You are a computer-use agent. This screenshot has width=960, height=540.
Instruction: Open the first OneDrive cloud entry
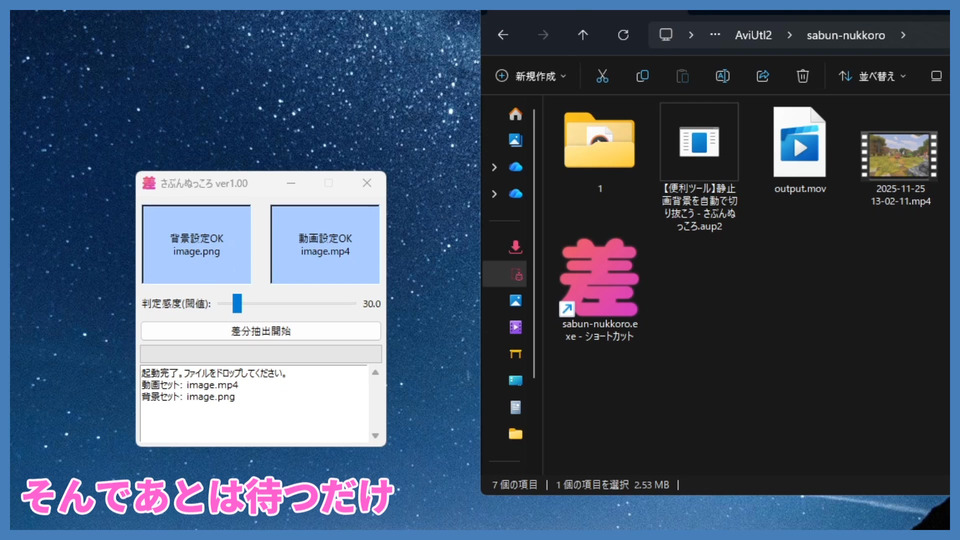(516, 167)
